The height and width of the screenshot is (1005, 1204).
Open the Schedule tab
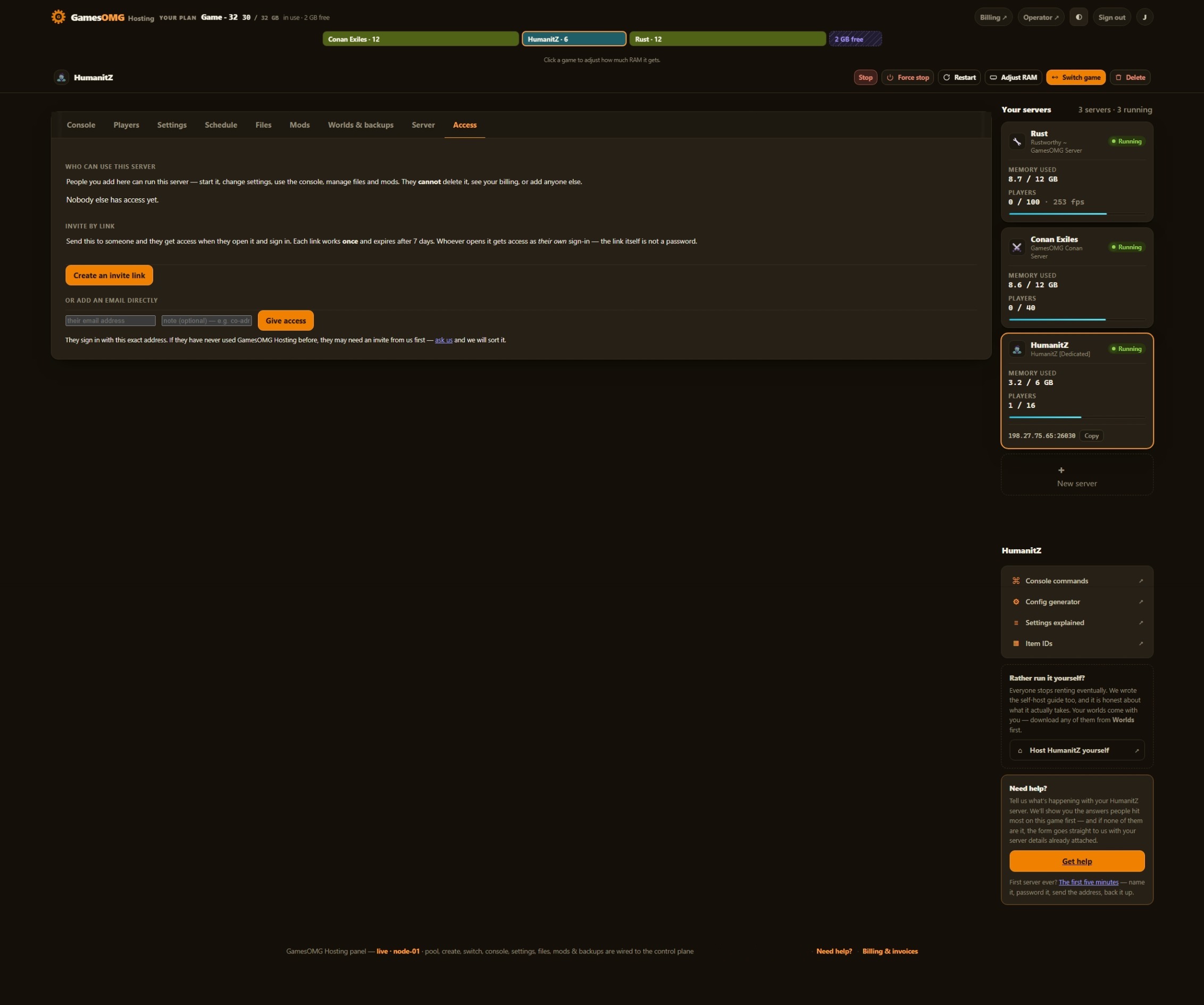tap(221, 125)
